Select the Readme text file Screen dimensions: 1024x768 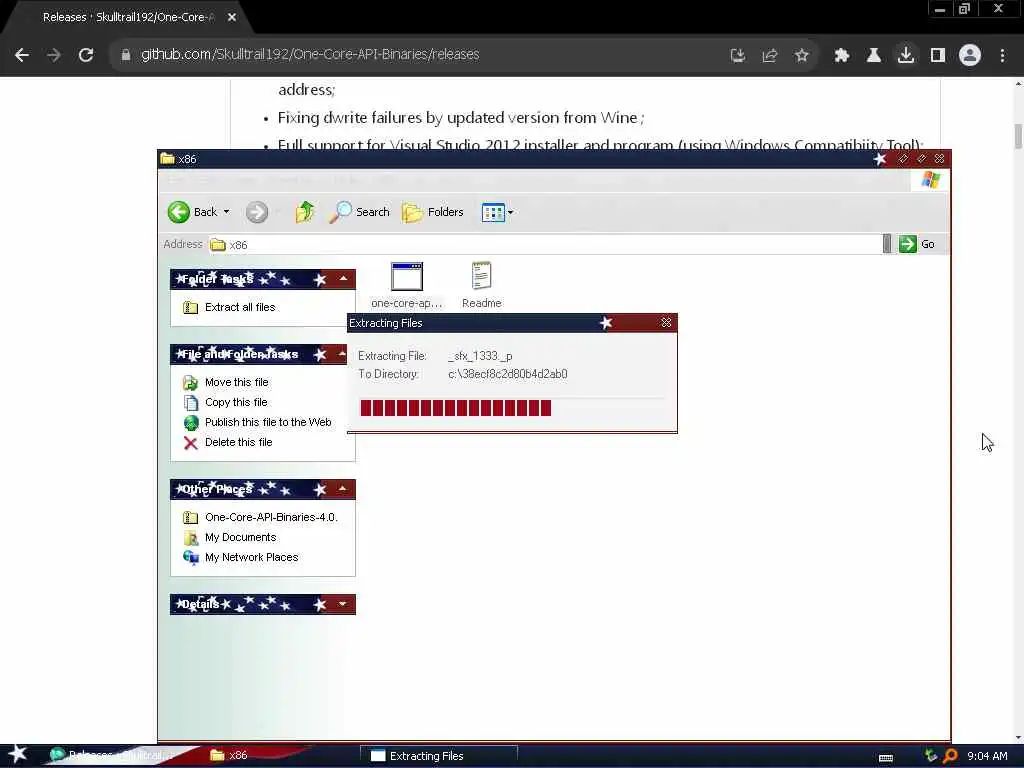pyautogui.click(x=481, y=285)
